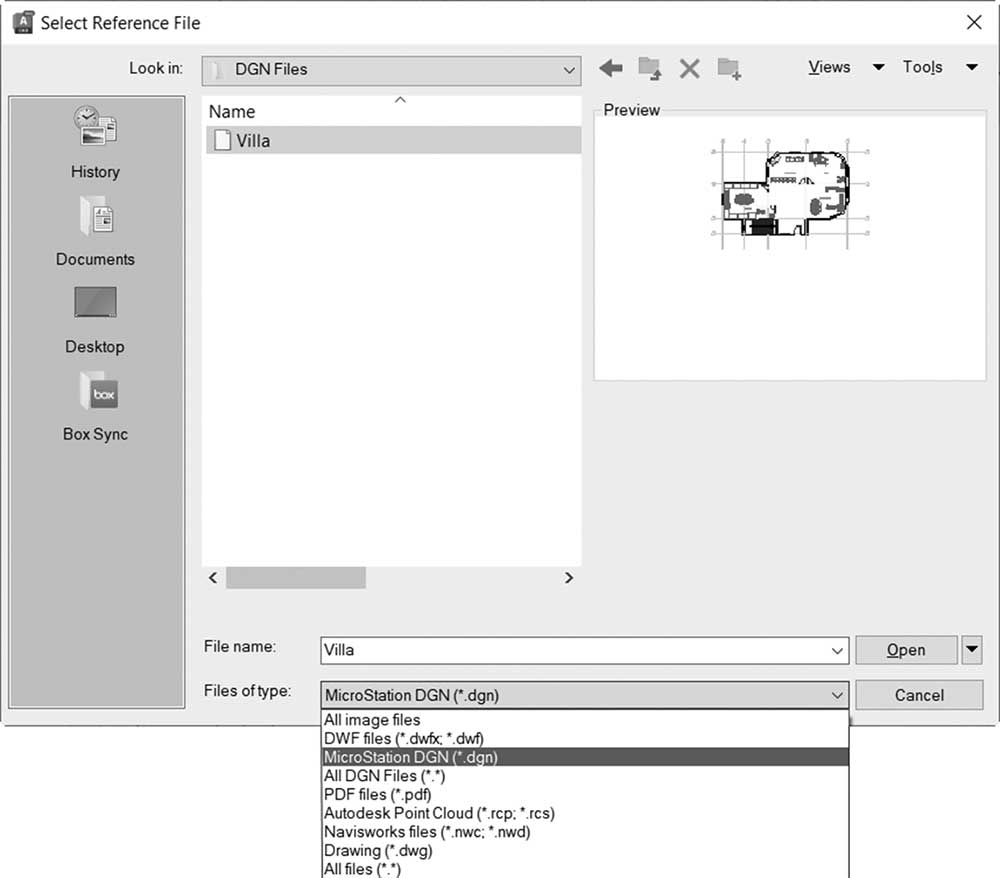Select the Villa file row
Image resolution: width=1000 pixels, height=878 pixels.
coord(393,140)
